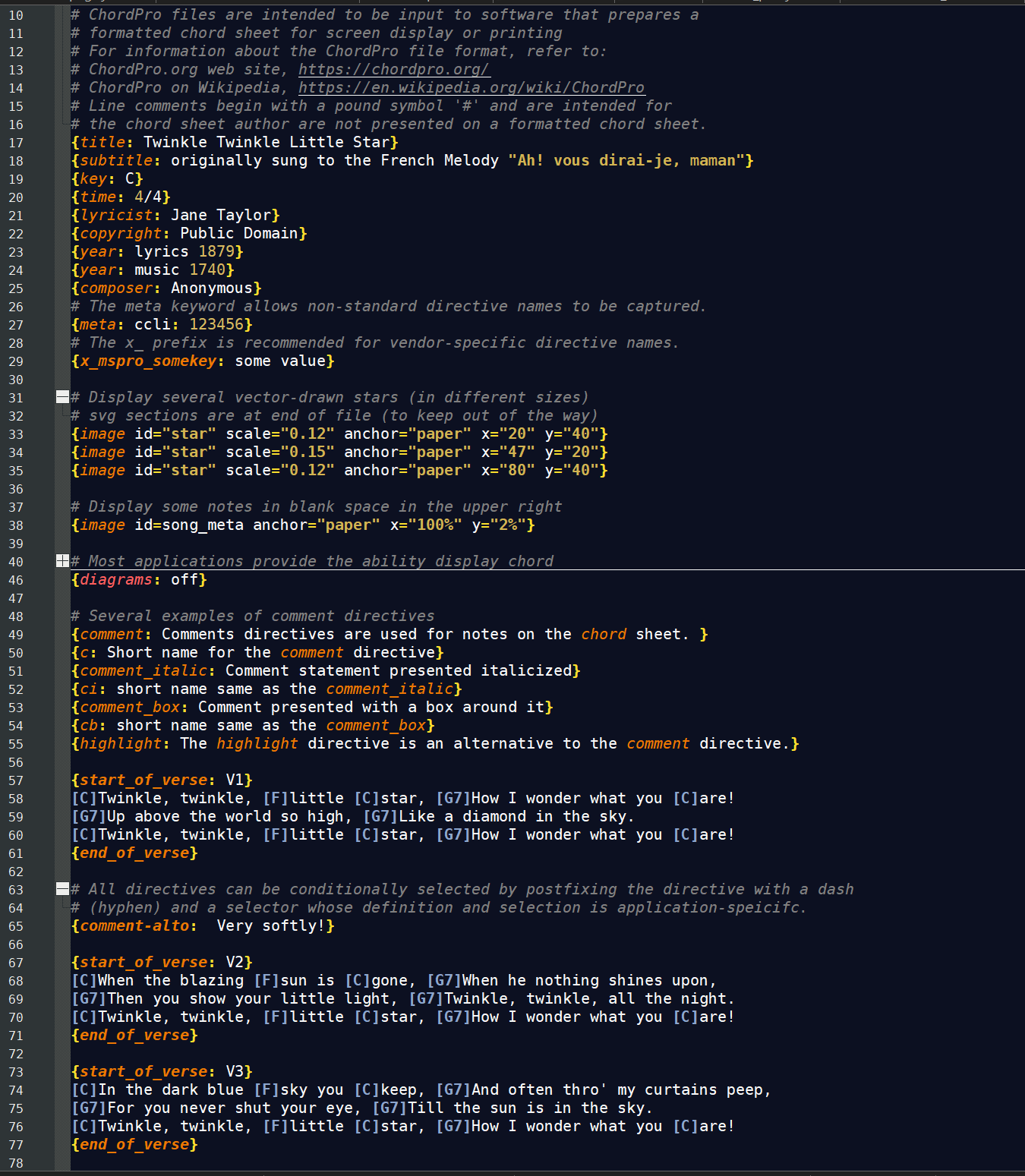Image resolution: width=1025 pixels, height=1176 pixels.
Task: Expand the folded block at line 40
Action: click(62, 561)
